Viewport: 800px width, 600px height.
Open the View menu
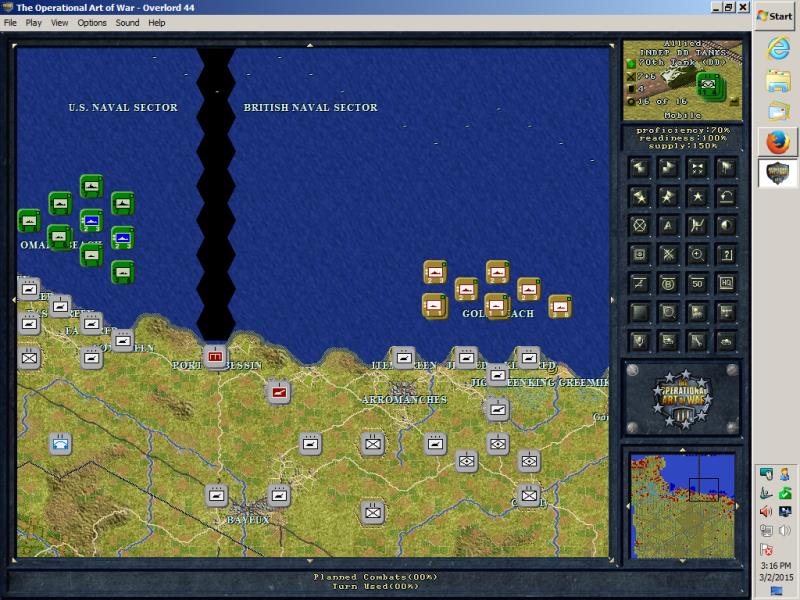click(x=59, y=22)
